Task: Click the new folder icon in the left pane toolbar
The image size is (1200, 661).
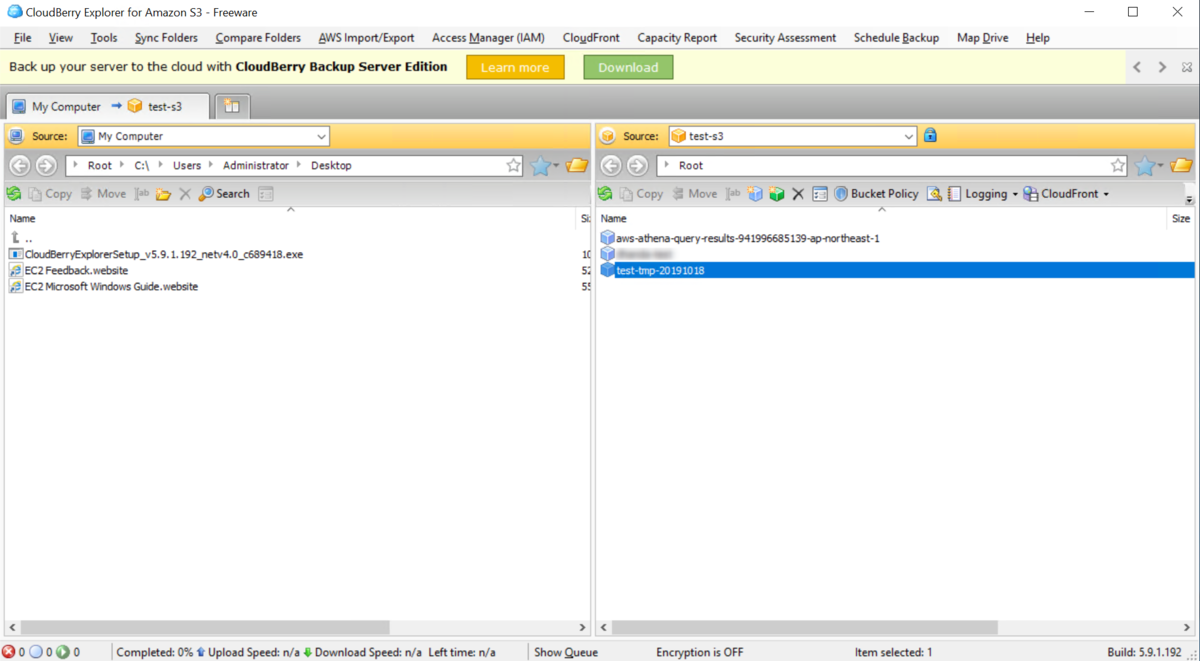Action: point(163,194)
